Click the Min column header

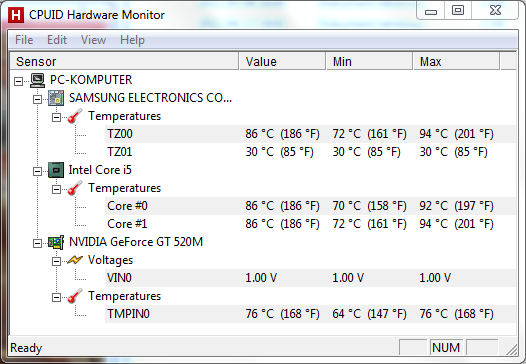coord(369,61)
